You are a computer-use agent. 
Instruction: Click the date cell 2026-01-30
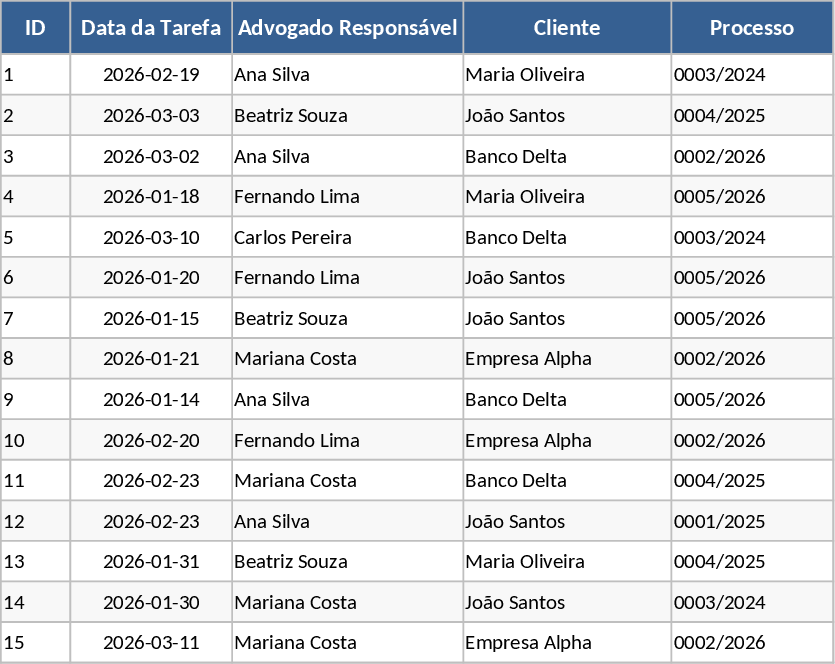pyautogui.click(x=151, y=603)
